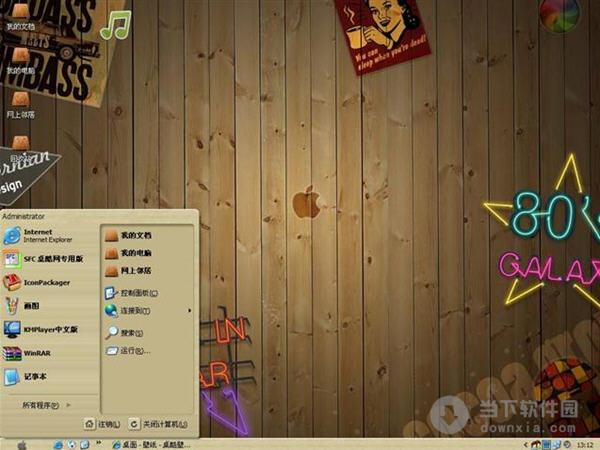Open 我的文档 in Start menu right pane

[x=129, y=235]
